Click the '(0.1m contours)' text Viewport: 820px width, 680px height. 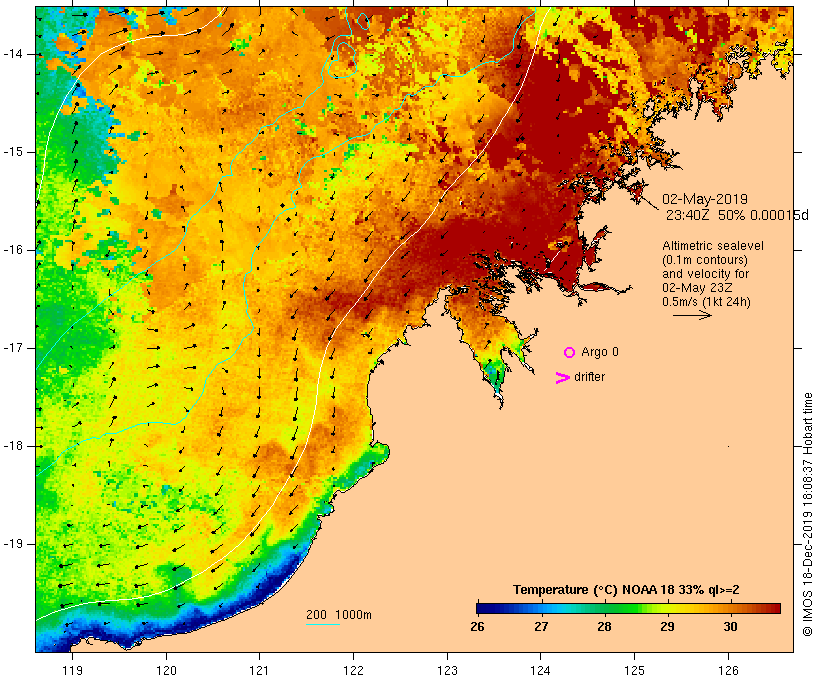pyautogui.click(x=705, y=260)
